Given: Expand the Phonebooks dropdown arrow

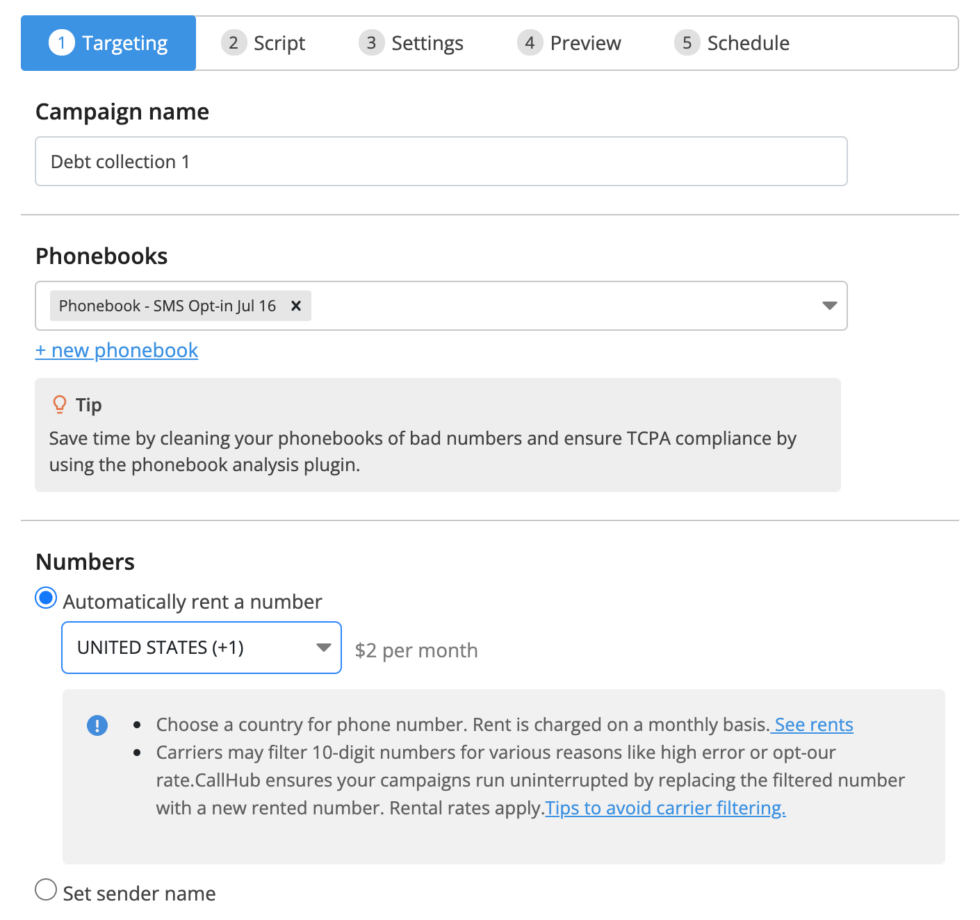Looking at the screenshot, I should 829,306.
